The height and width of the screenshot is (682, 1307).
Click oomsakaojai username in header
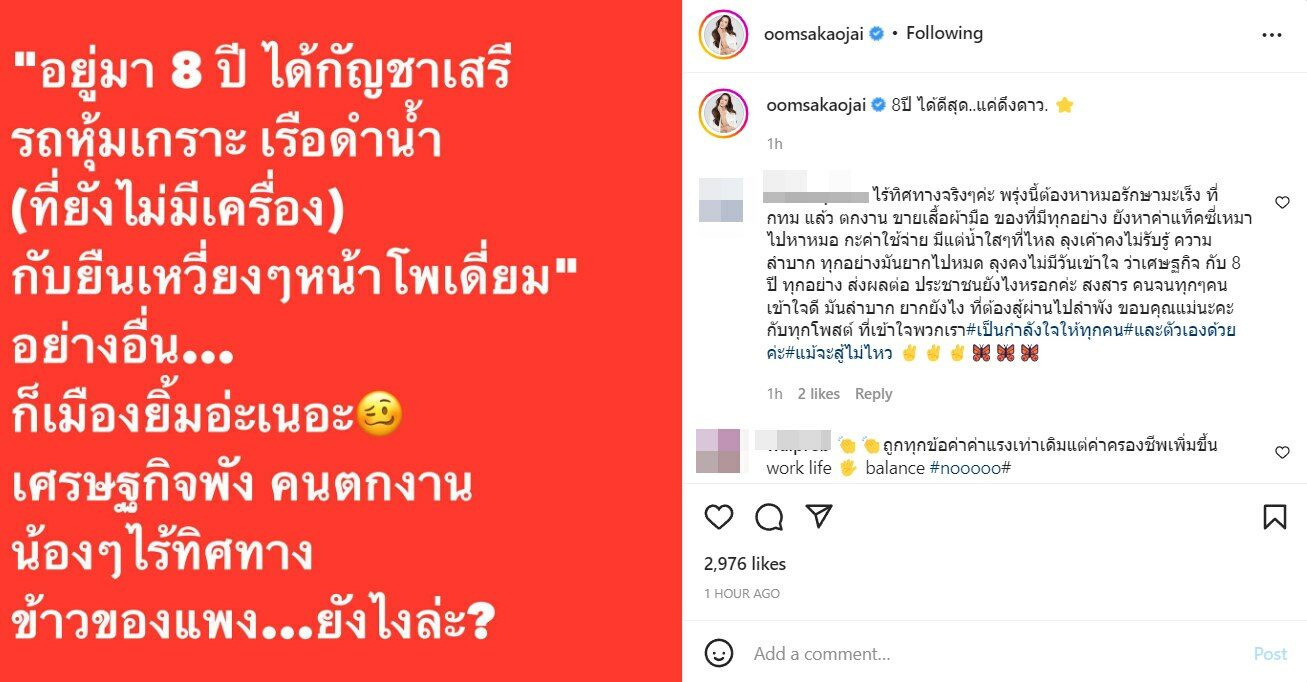[813, 33]
